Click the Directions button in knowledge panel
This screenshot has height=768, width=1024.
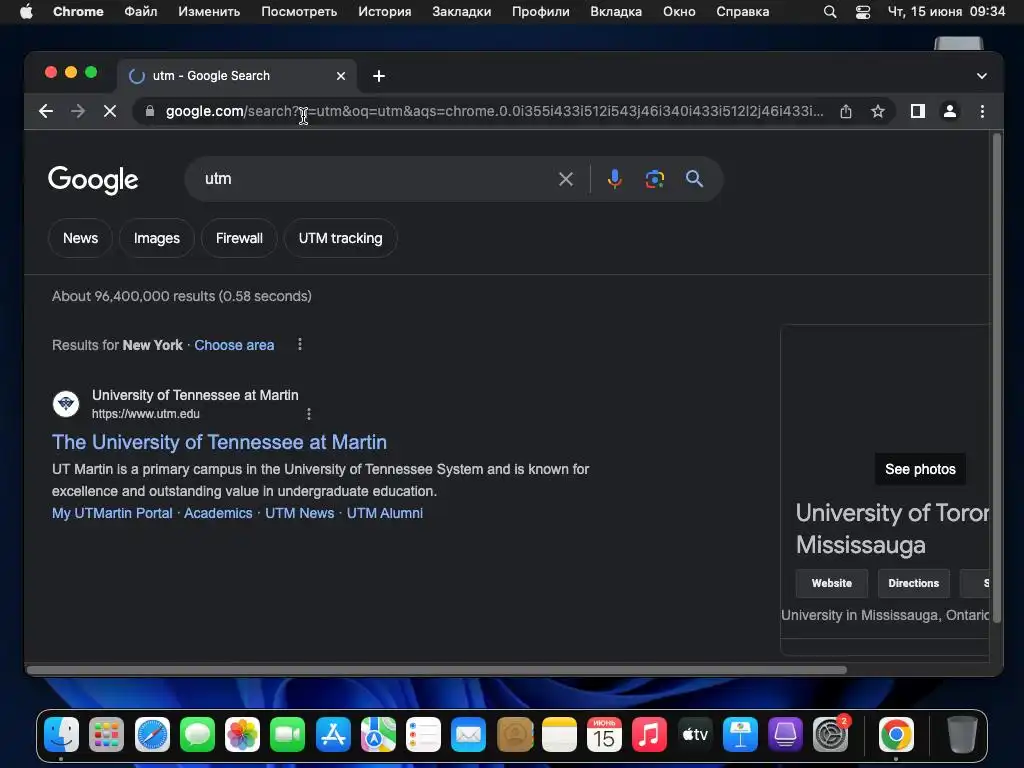point(914,583)
